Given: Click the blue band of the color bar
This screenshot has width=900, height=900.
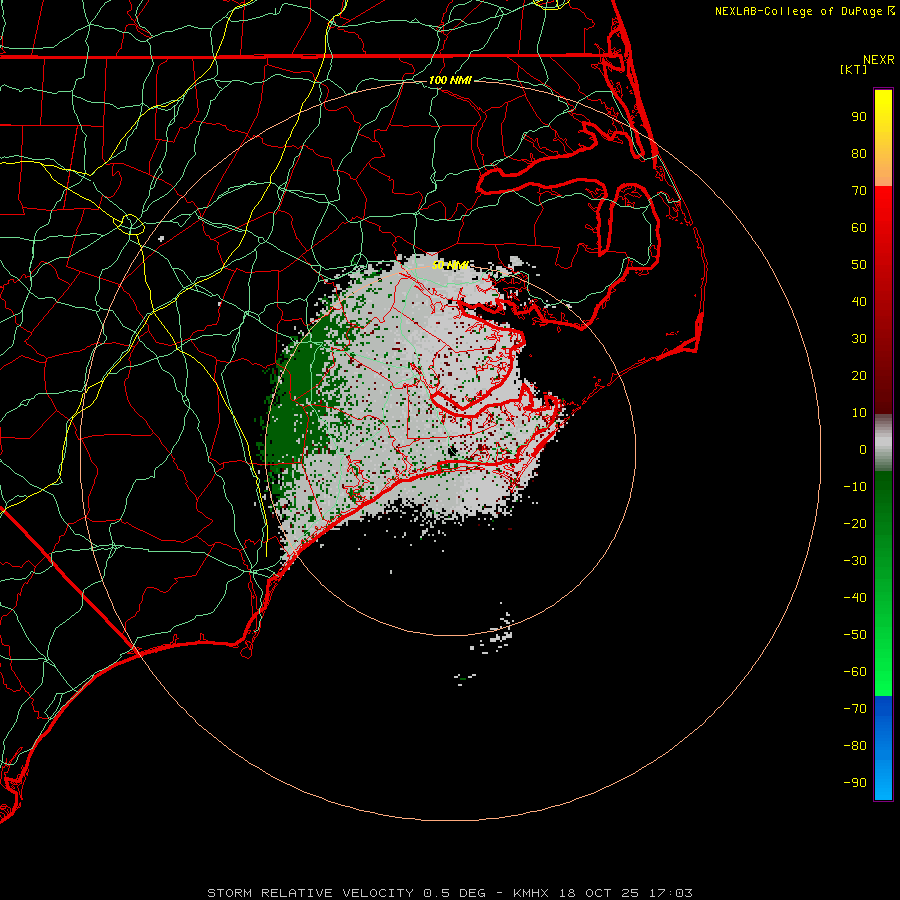Looking at the screenshot, I should (x=883, y=747).
